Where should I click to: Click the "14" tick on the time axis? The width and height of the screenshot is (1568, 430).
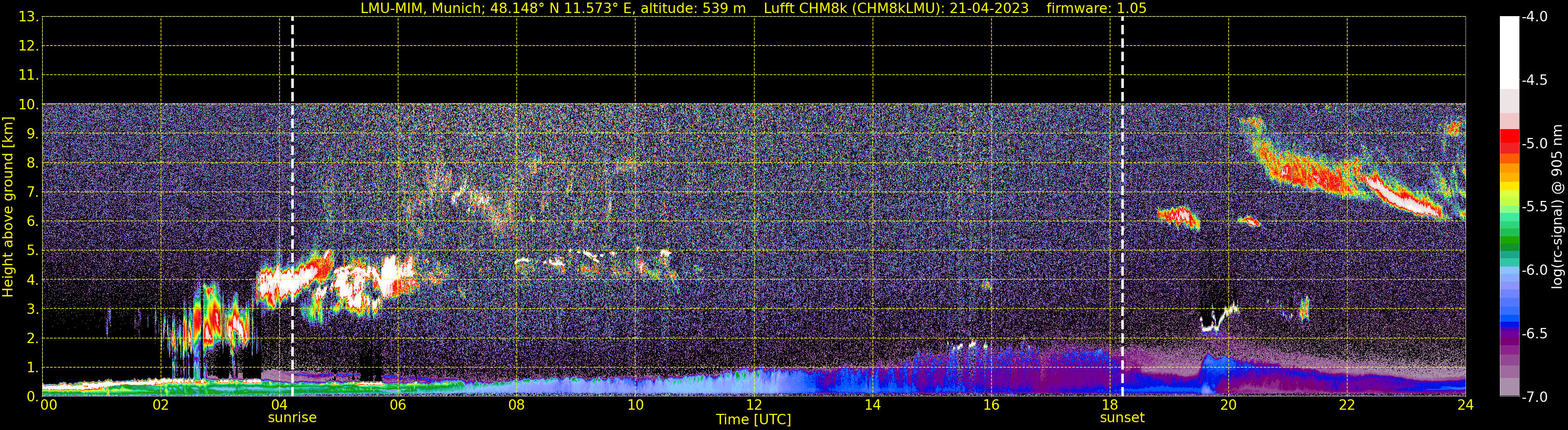[x=873, y=405]
